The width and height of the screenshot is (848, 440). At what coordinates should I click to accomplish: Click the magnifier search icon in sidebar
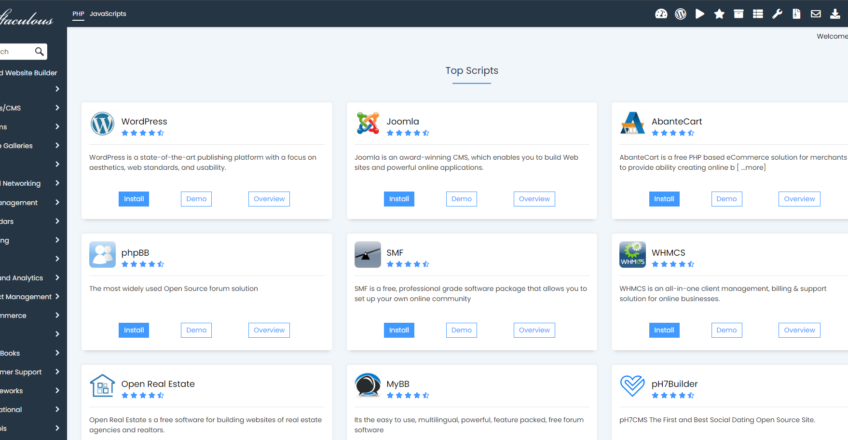pyautogui.click(x=40, y=52)
